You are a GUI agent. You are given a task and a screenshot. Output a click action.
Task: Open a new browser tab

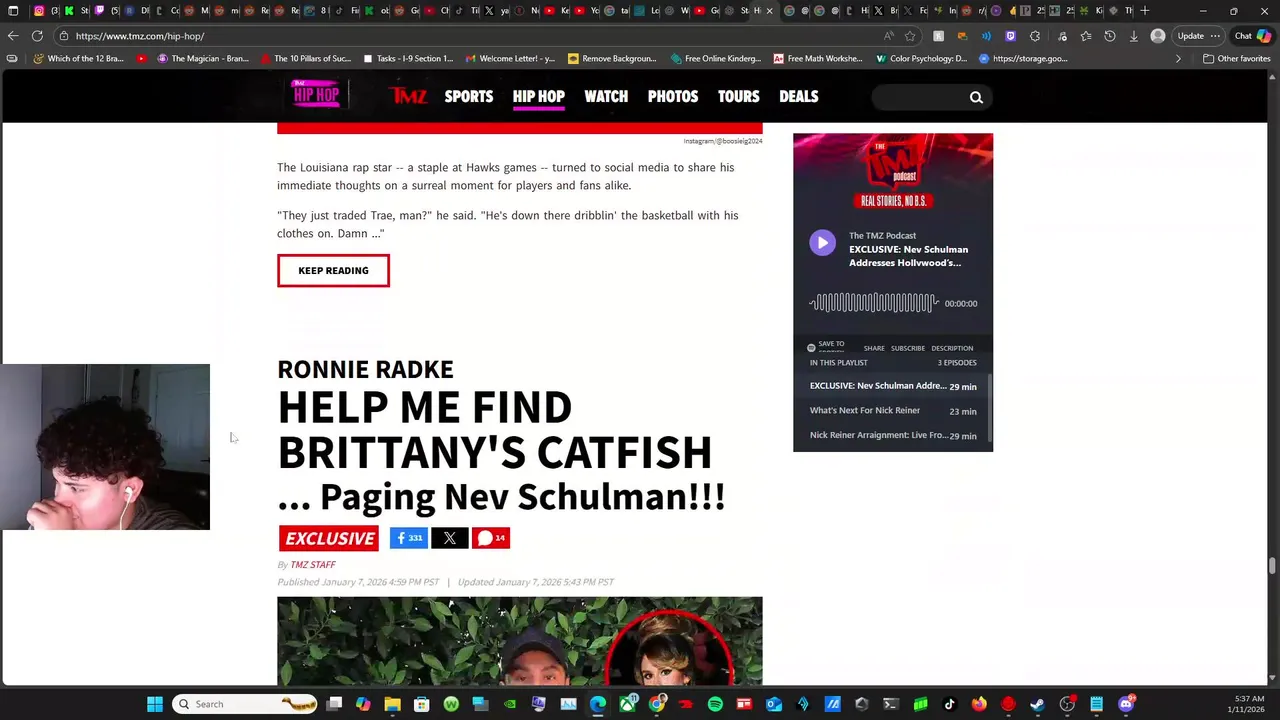tap(1145, 11)
